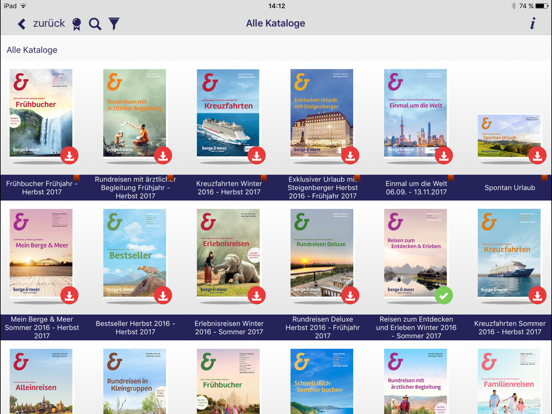Viewport: 552px width, 414px height.
Task: Tap label Bestseller Herbst 2016 - Herbst 2017
Action: (x=135, y=327)
